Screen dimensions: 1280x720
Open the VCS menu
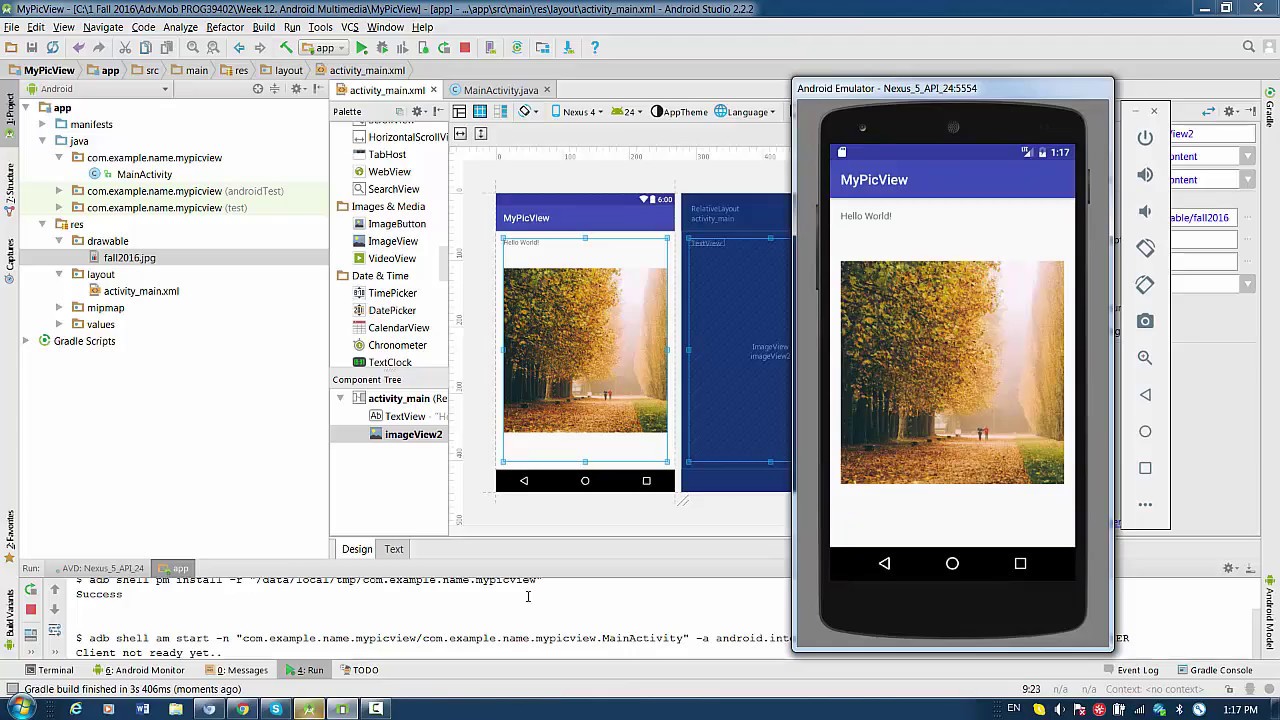click(x=350, y=27)
